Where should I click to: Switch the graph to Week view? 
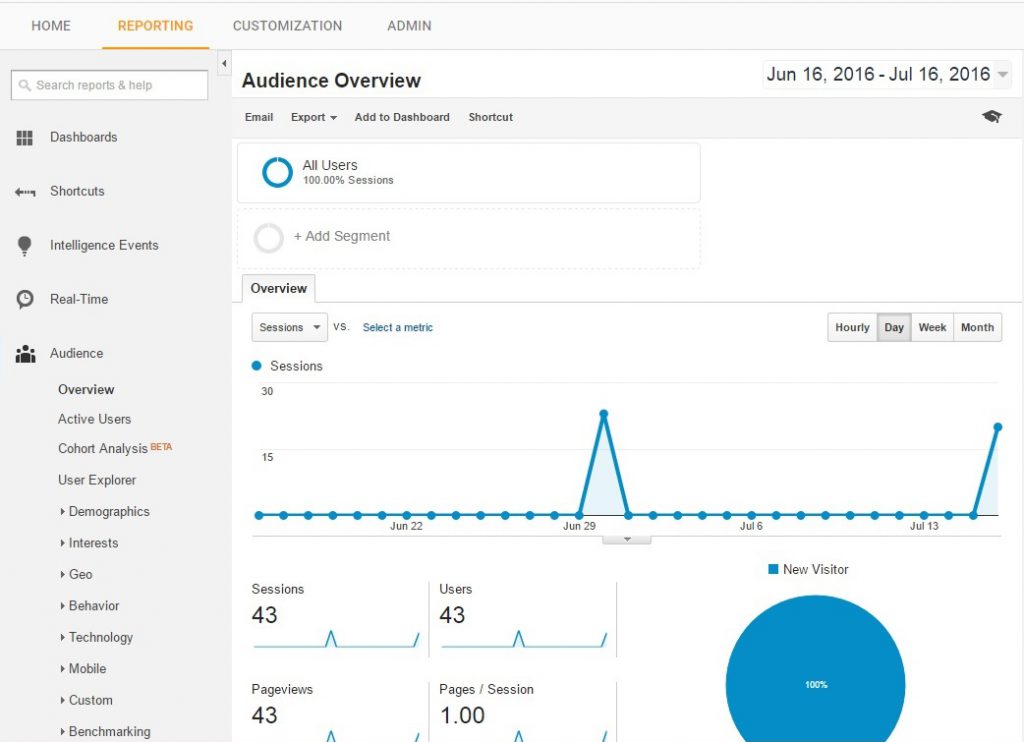coord(932,327)
